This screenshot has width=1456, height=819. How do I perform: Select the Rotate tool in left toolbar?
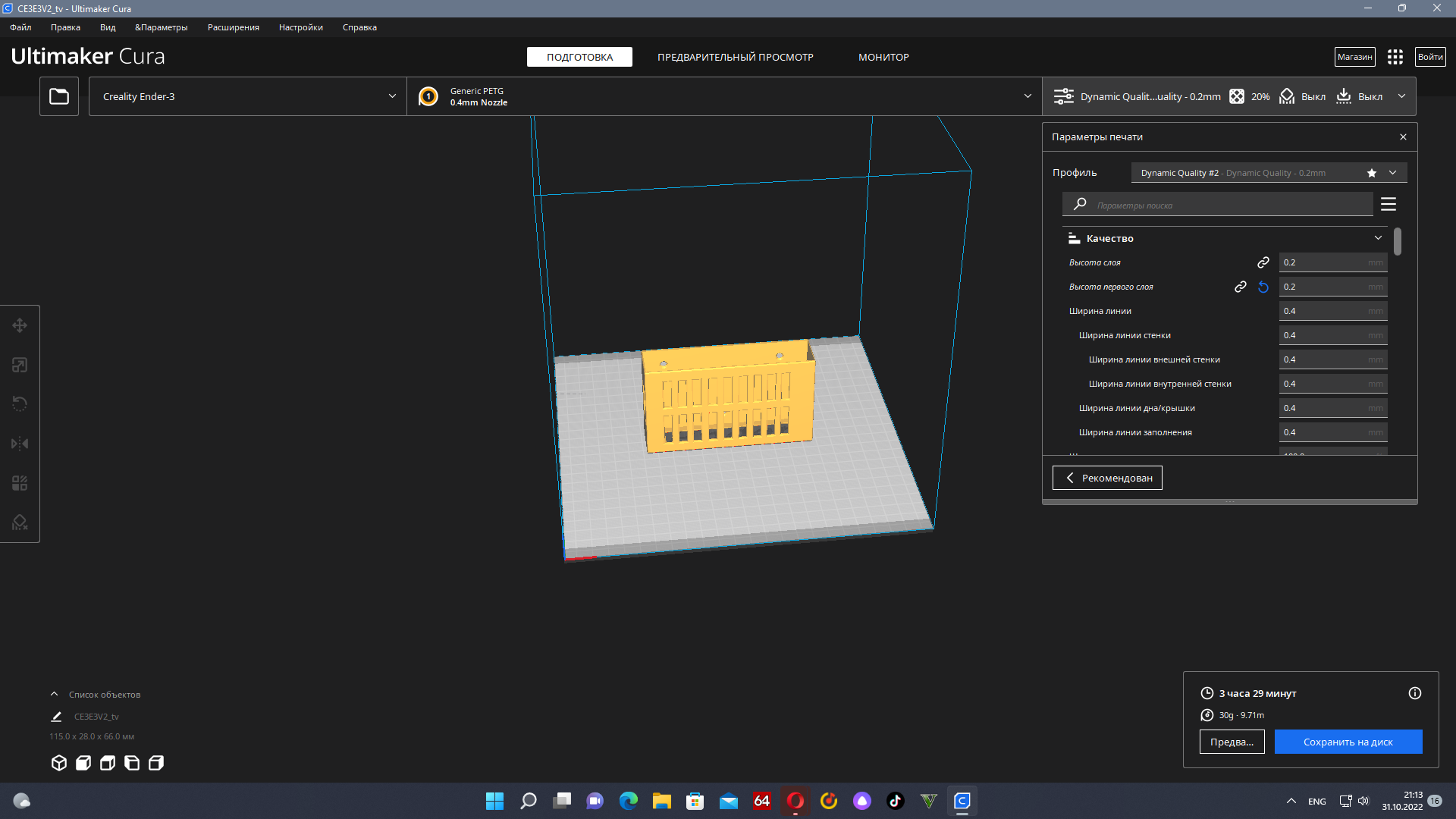20,404
